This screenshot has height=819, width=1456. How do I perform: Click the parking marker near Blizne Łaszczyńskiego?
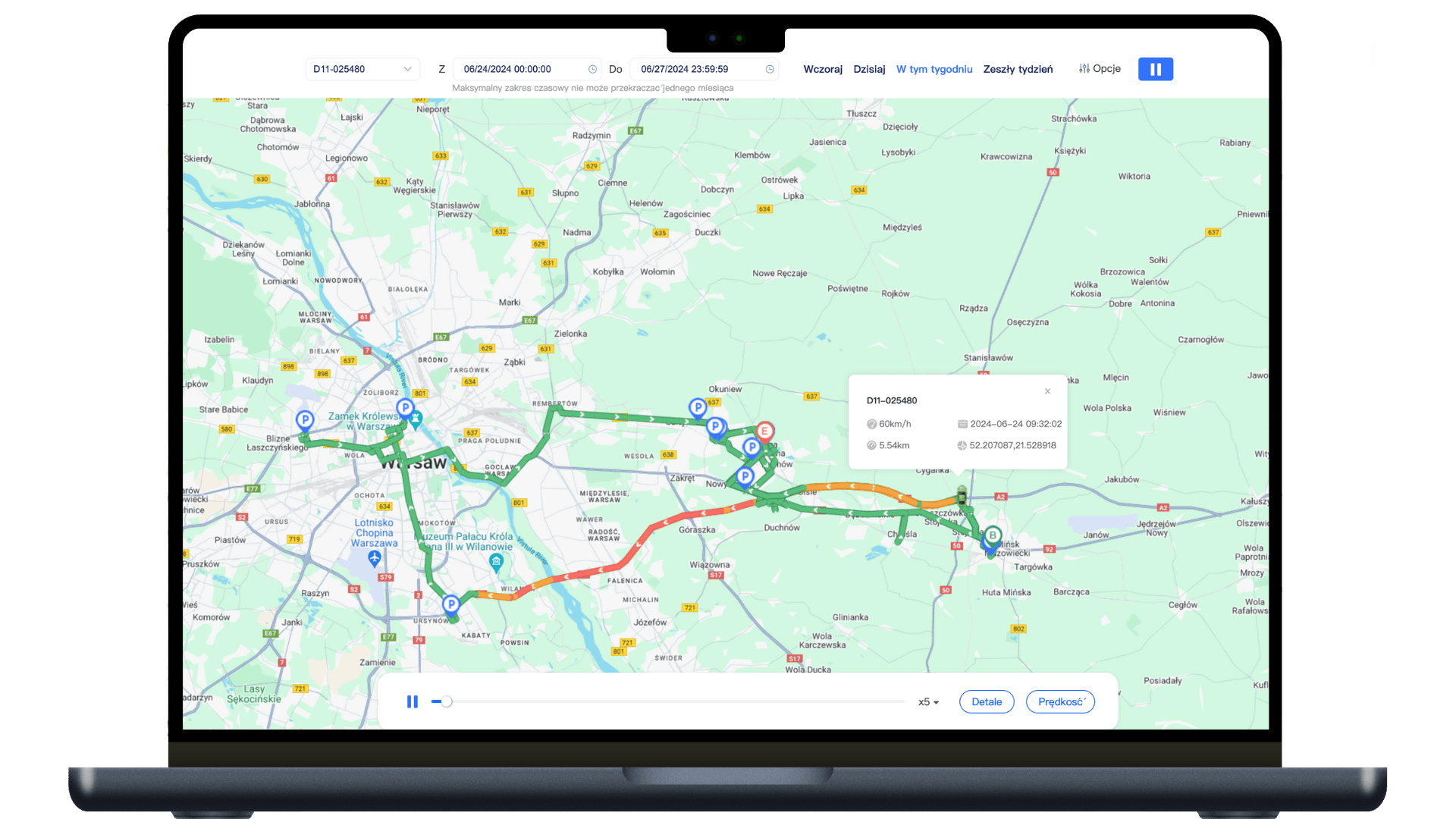point(305,419)
